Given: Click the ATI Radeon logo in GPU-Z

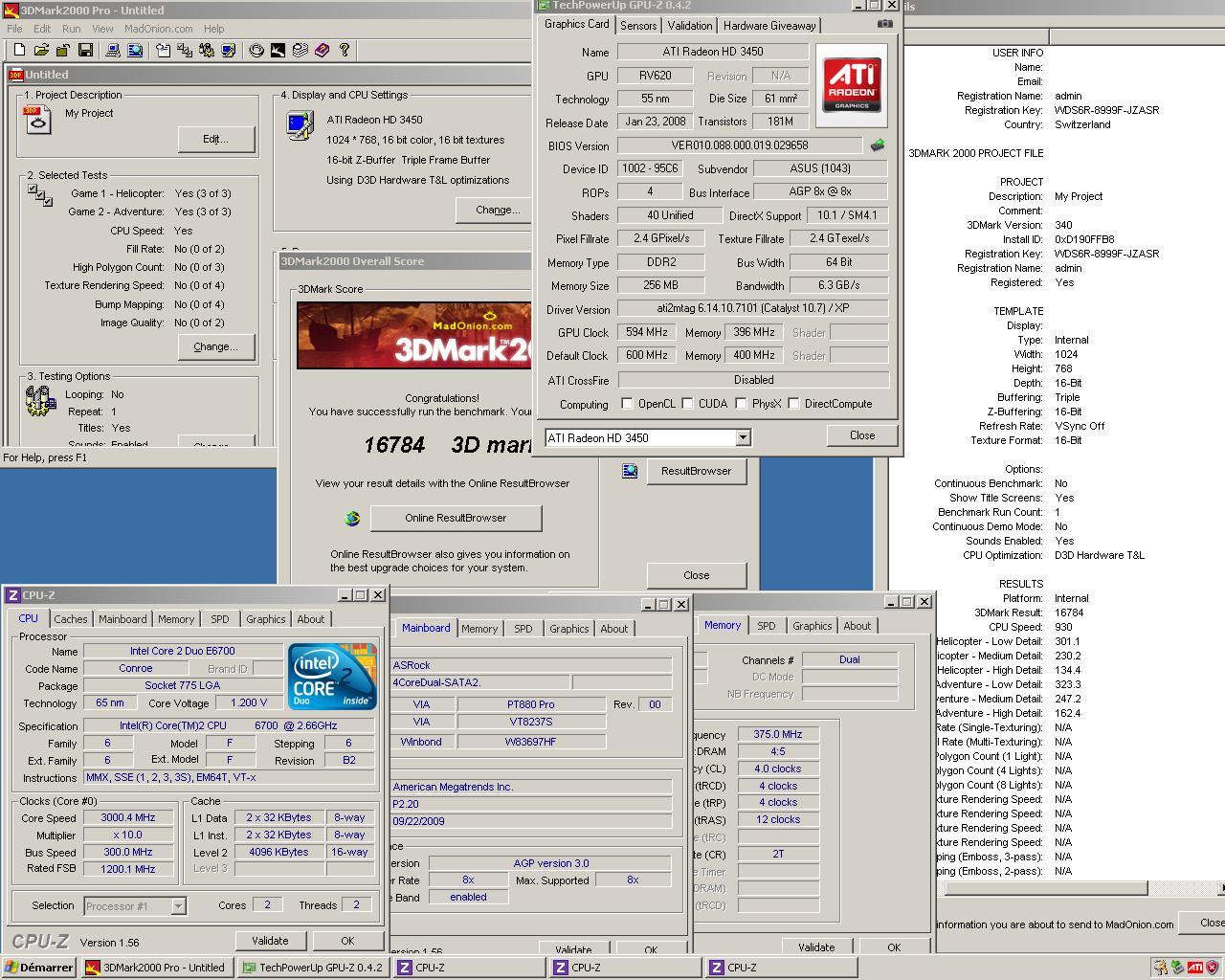Looking at the screenshot, I should click(852, 85).
